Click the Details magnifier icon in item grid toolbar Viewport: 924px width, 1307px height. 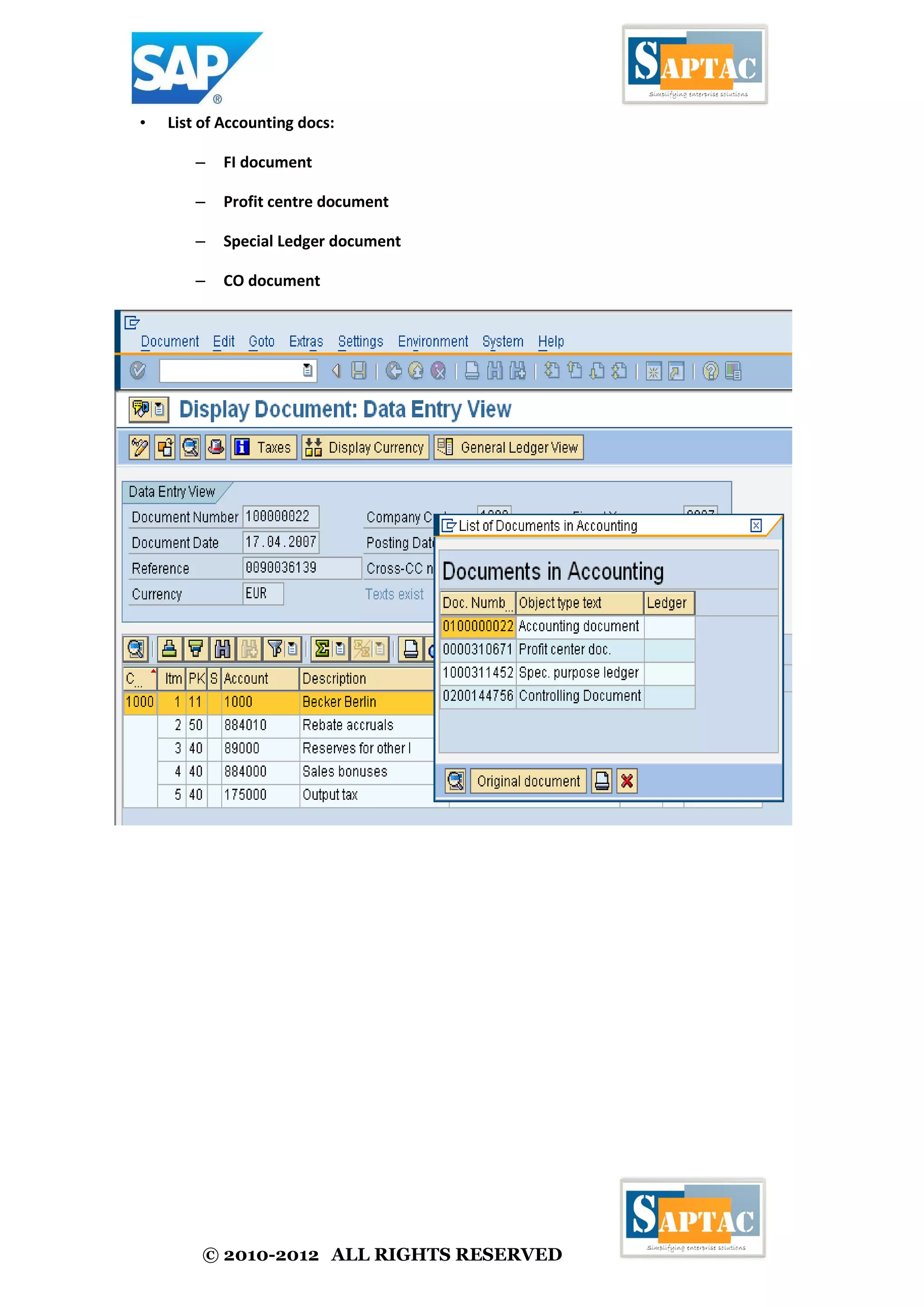click(x=135, y=649)
